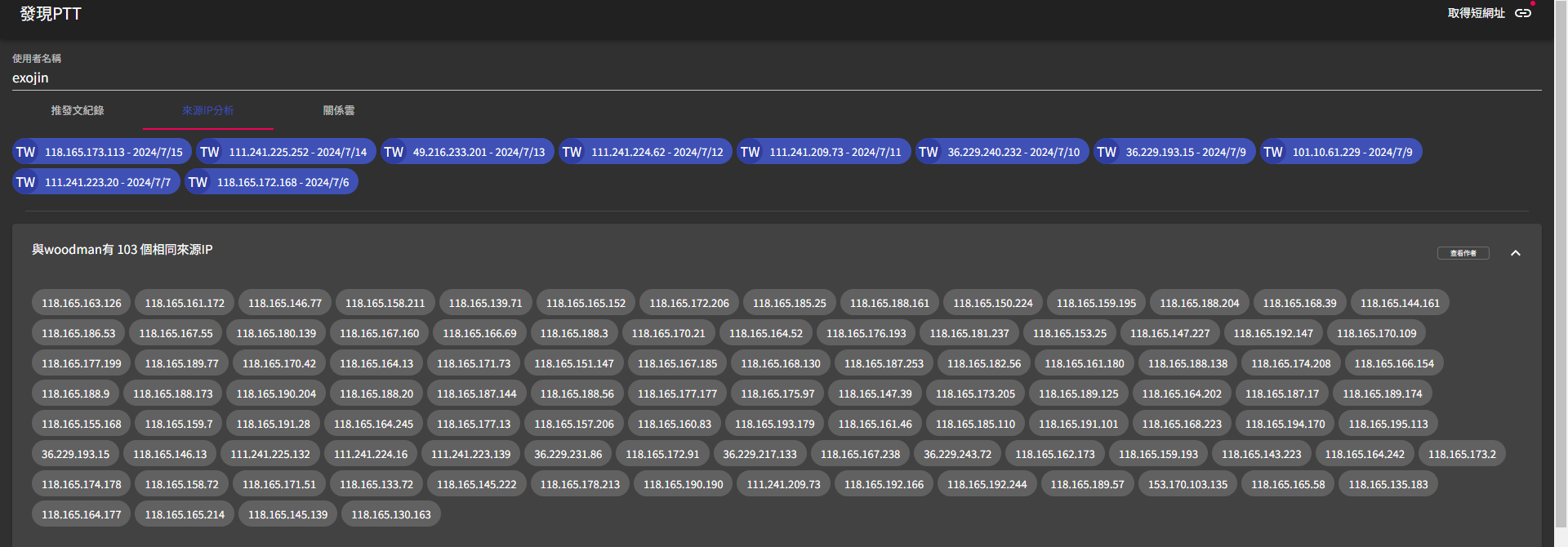Open the 關係雲 tab
This screenshot has width=1568, height=547.
coord(339,110)
